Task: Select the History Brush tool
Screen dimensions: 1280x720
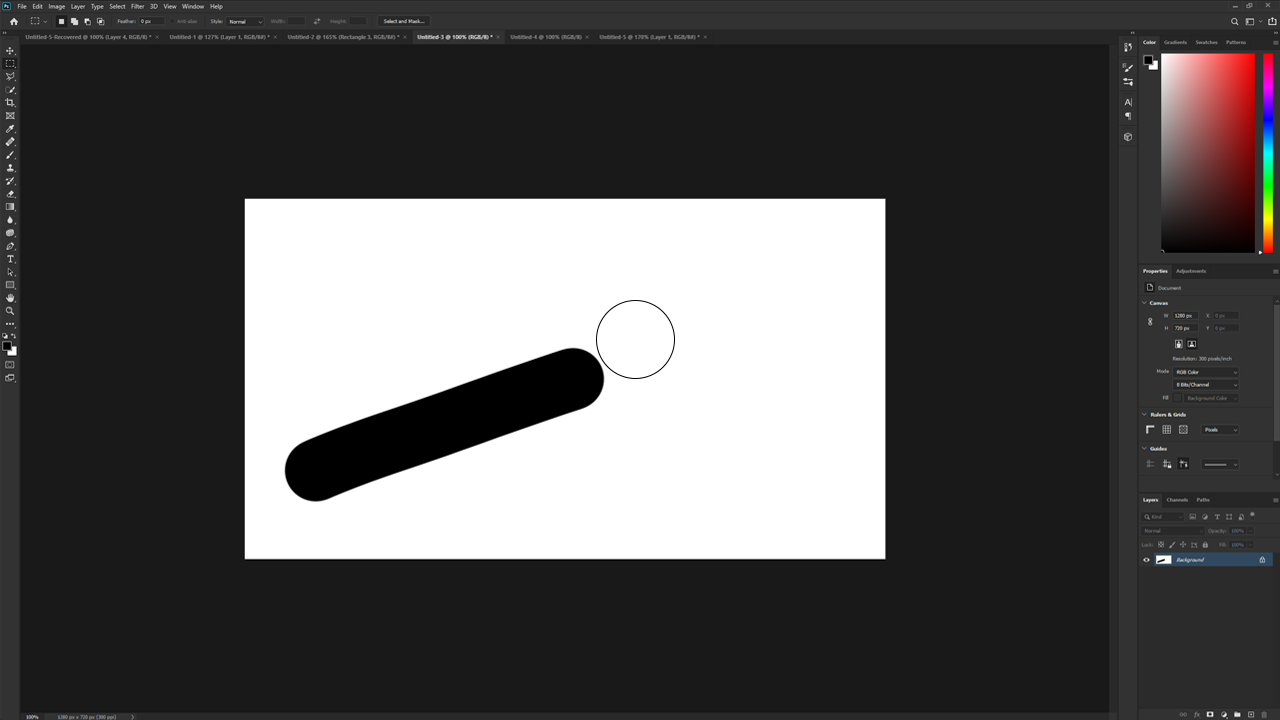Action: coord(11,181)
